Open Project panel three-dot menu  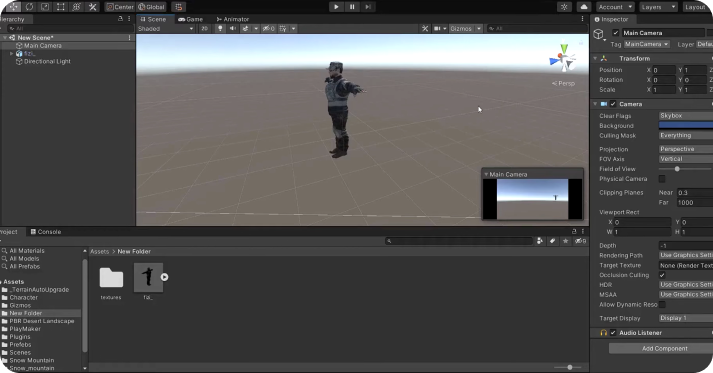pos(582,232)
